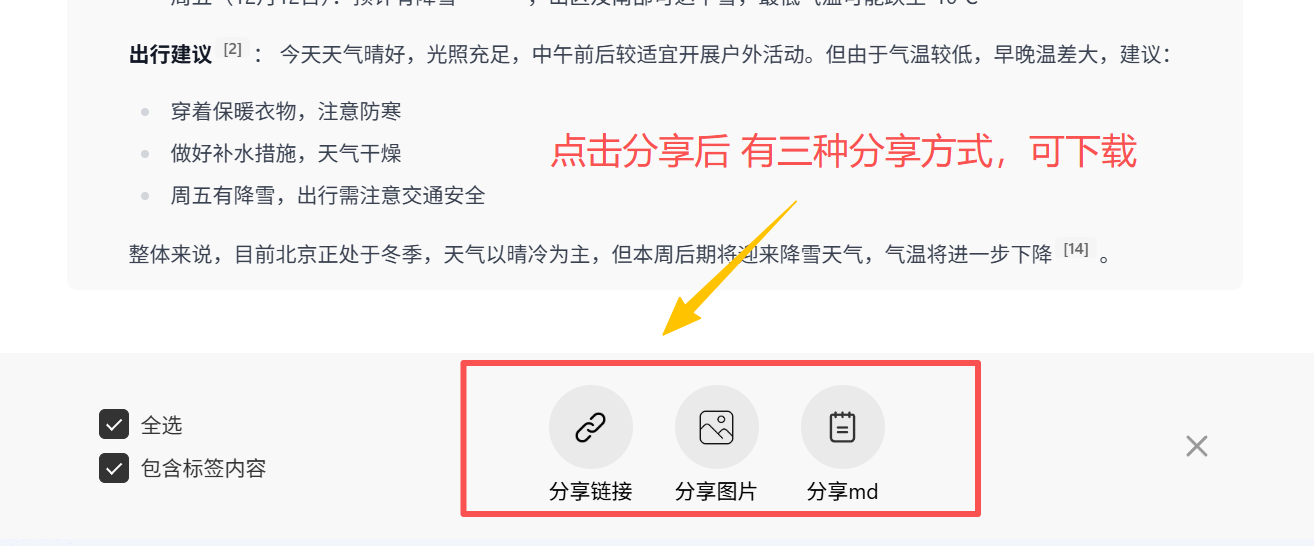The image size is (1314, 546).
Task: Click the 整体来说 summary paragraph
Action: [620, 254]
